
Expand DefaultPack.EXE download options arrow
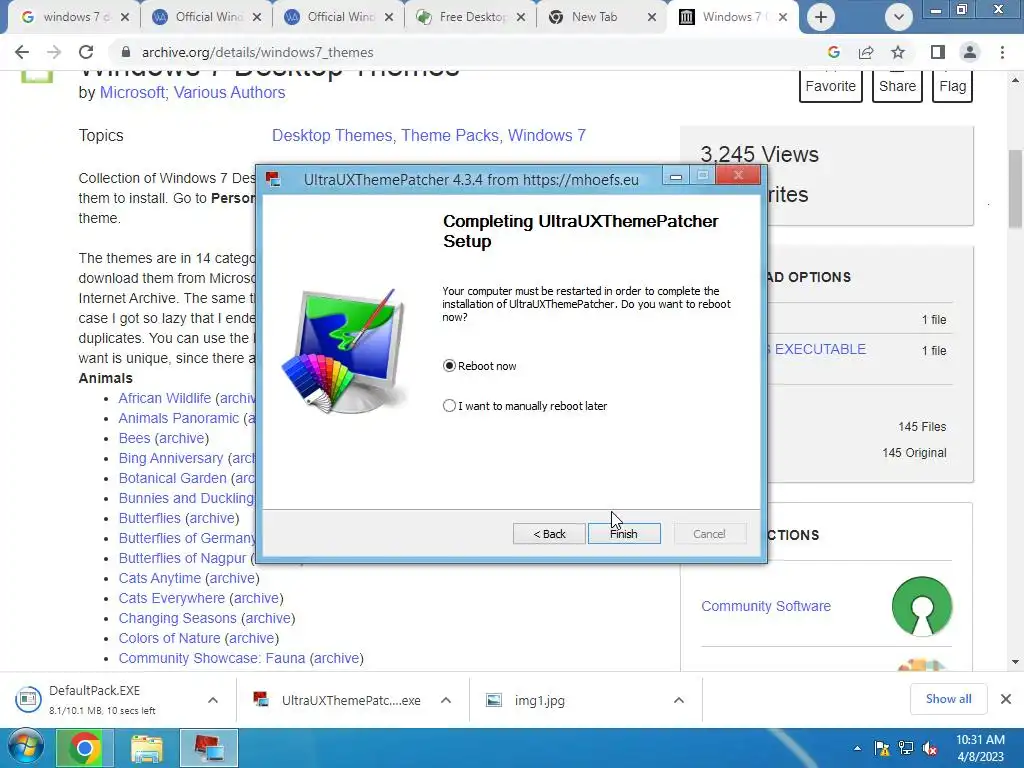click(x=213, y=700)
